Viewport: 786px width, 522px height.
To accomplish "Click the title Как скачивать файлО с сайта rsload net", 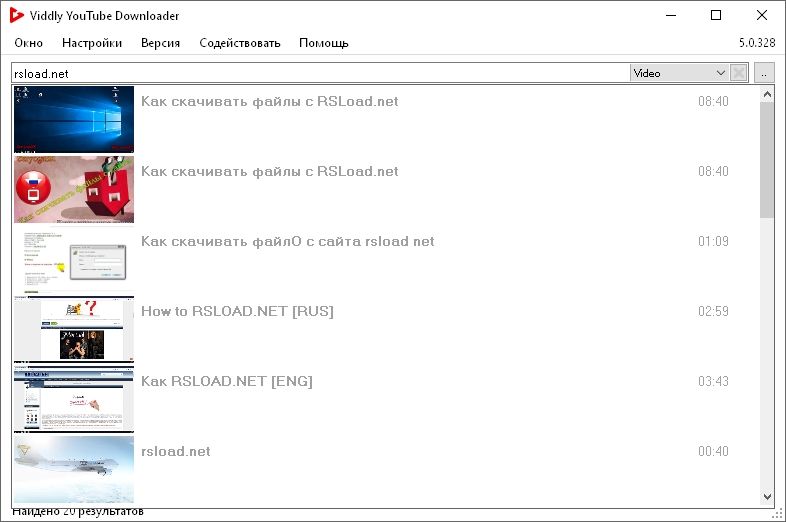I will point(288,241).
